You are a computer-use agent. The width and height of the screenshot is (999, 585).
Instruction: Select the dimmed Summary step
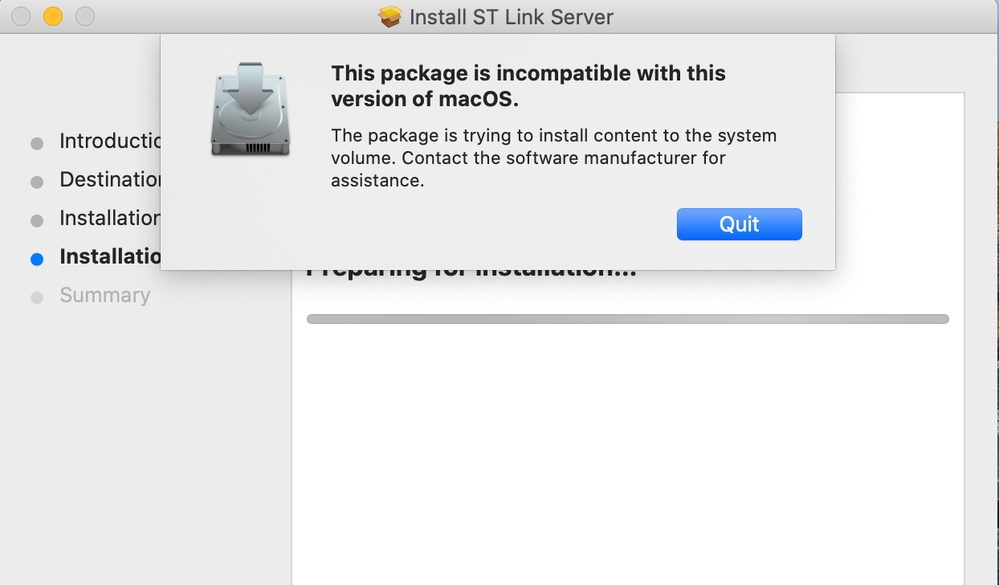[105, 295]
